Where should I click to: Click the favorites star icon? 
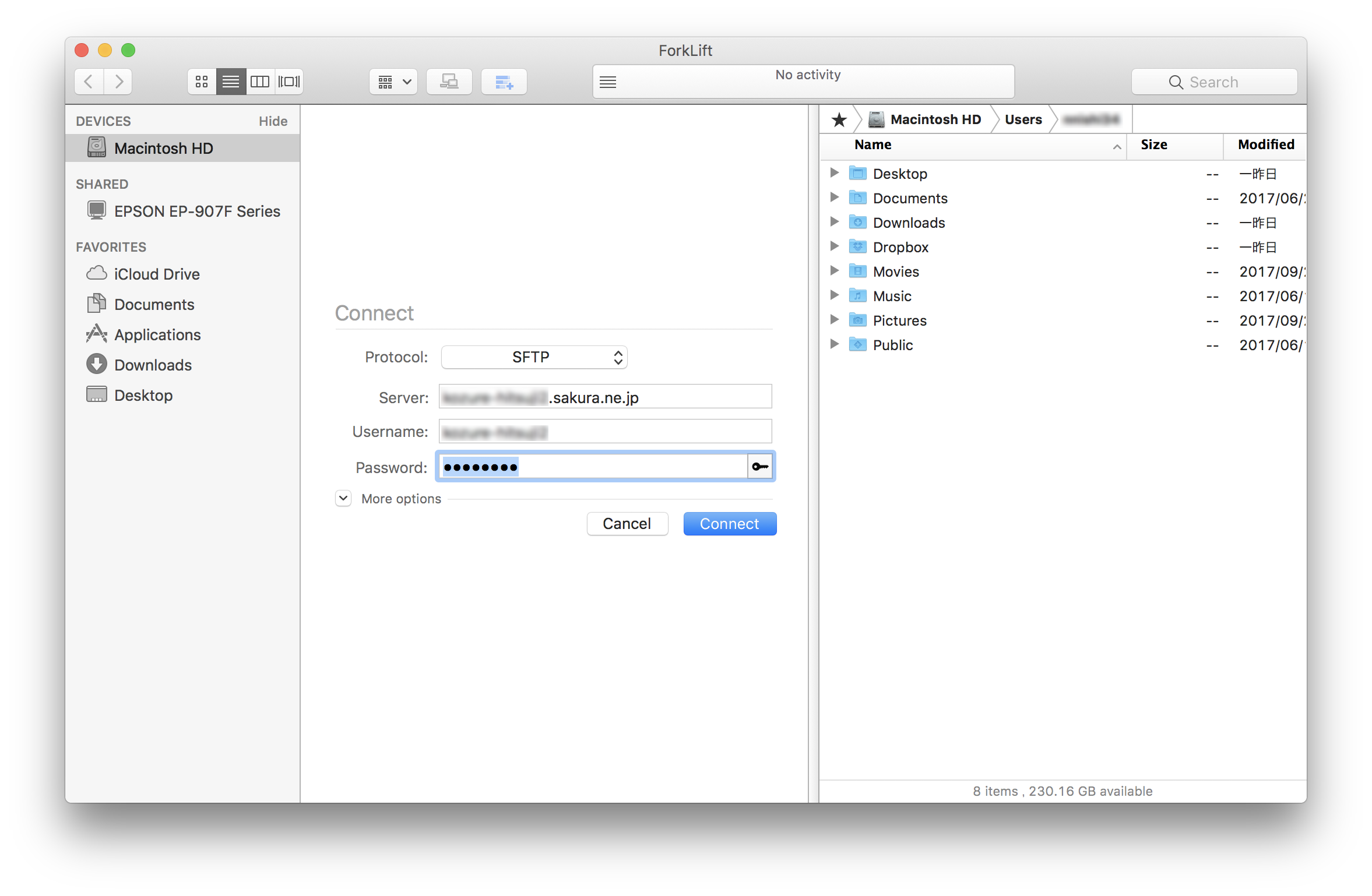(839, 120)
